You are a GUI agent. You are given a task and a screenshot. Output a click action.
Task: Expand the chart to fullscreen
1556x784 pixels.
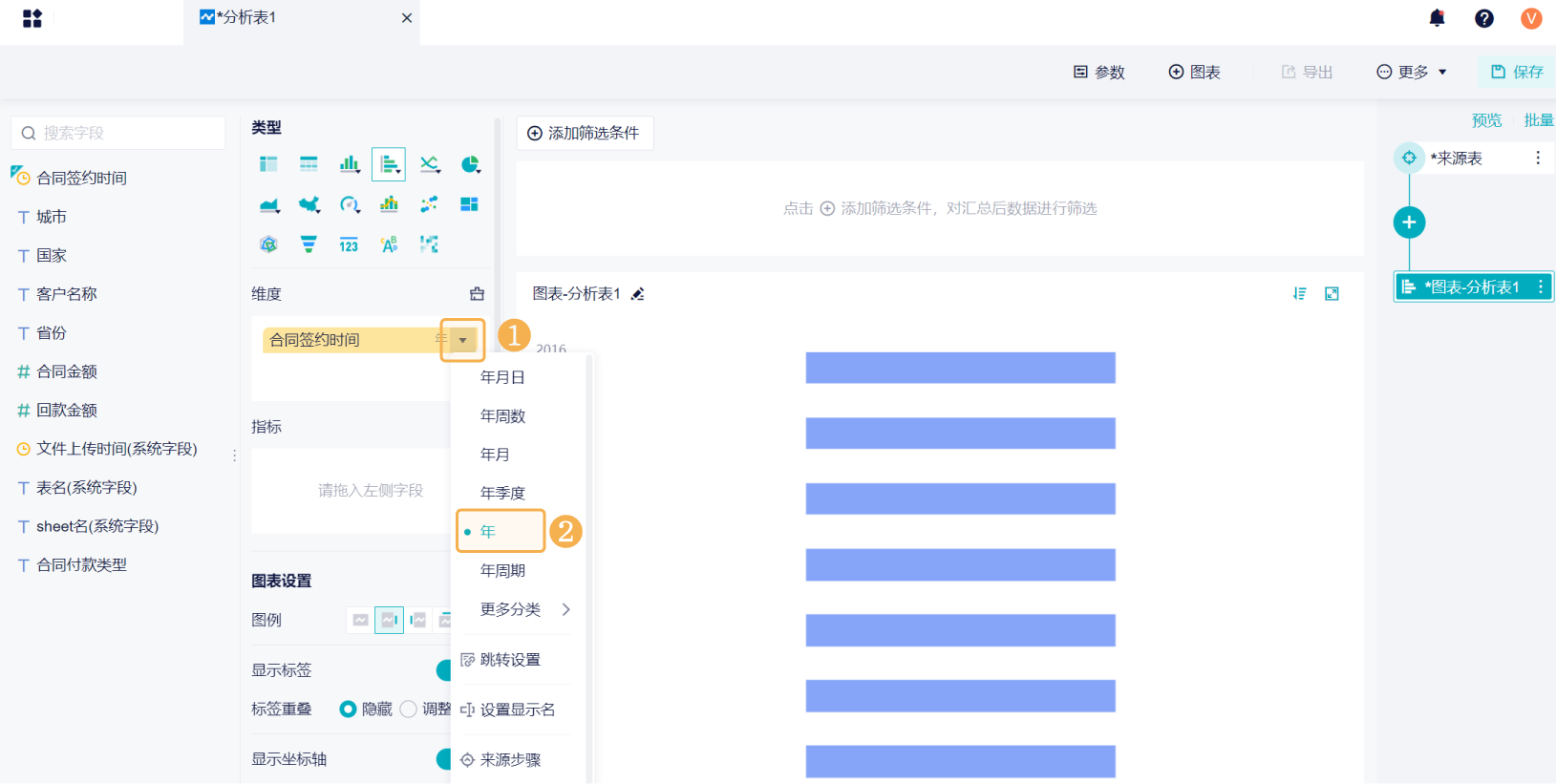click(x=1332, y=294)
